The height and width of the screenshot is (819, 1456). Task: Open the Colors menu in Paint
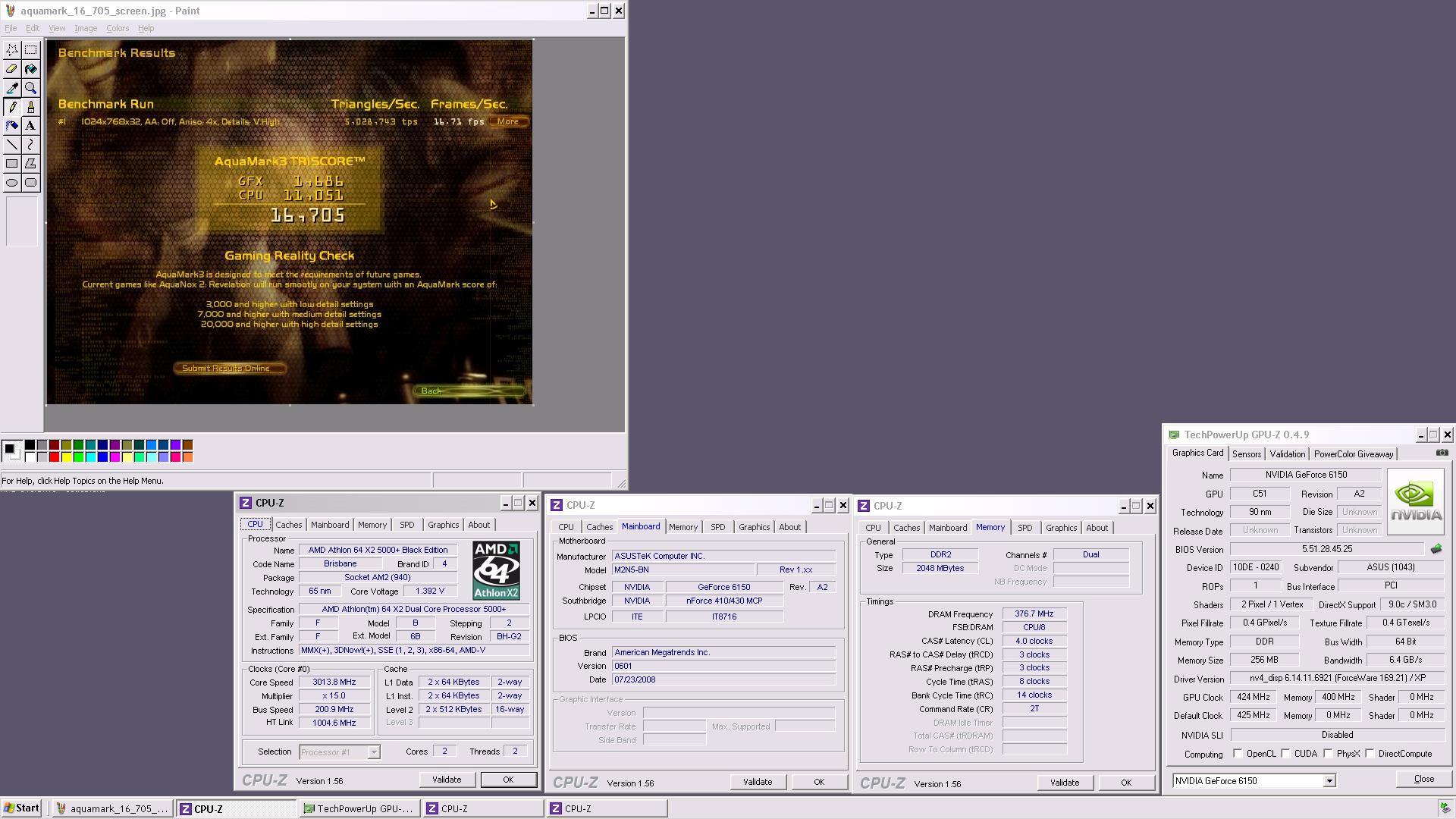[x=118, y=28]
